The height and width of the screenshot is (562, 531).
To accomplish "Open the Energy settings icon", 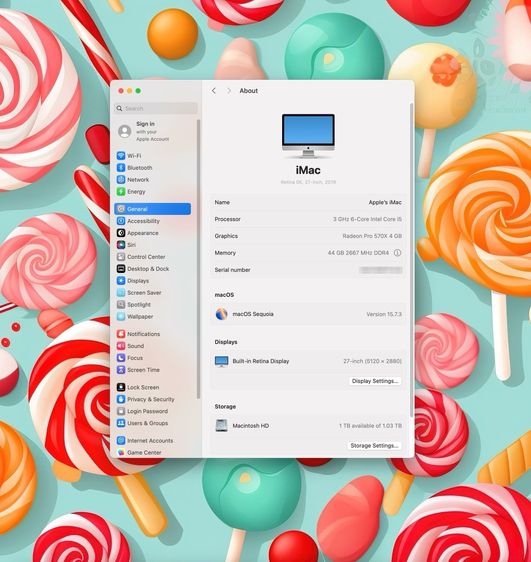I will click(x=121, y=191).
